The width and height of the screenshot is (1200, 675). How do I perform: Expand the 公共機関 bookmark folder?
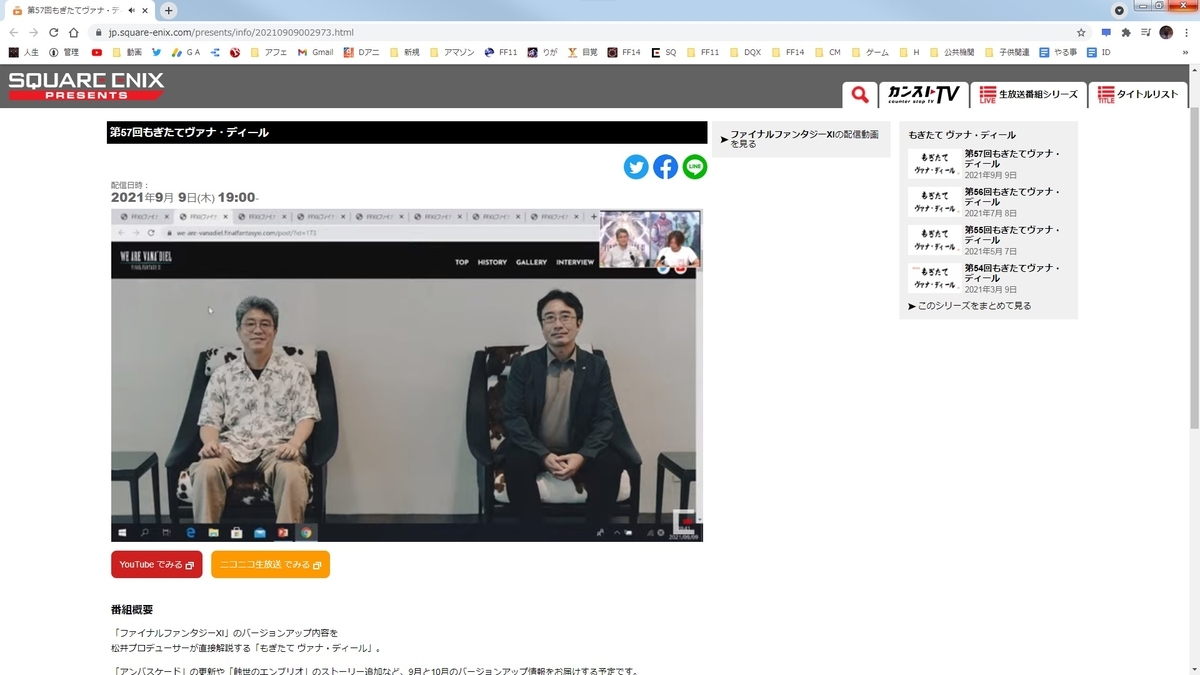(x=952, y=52)
